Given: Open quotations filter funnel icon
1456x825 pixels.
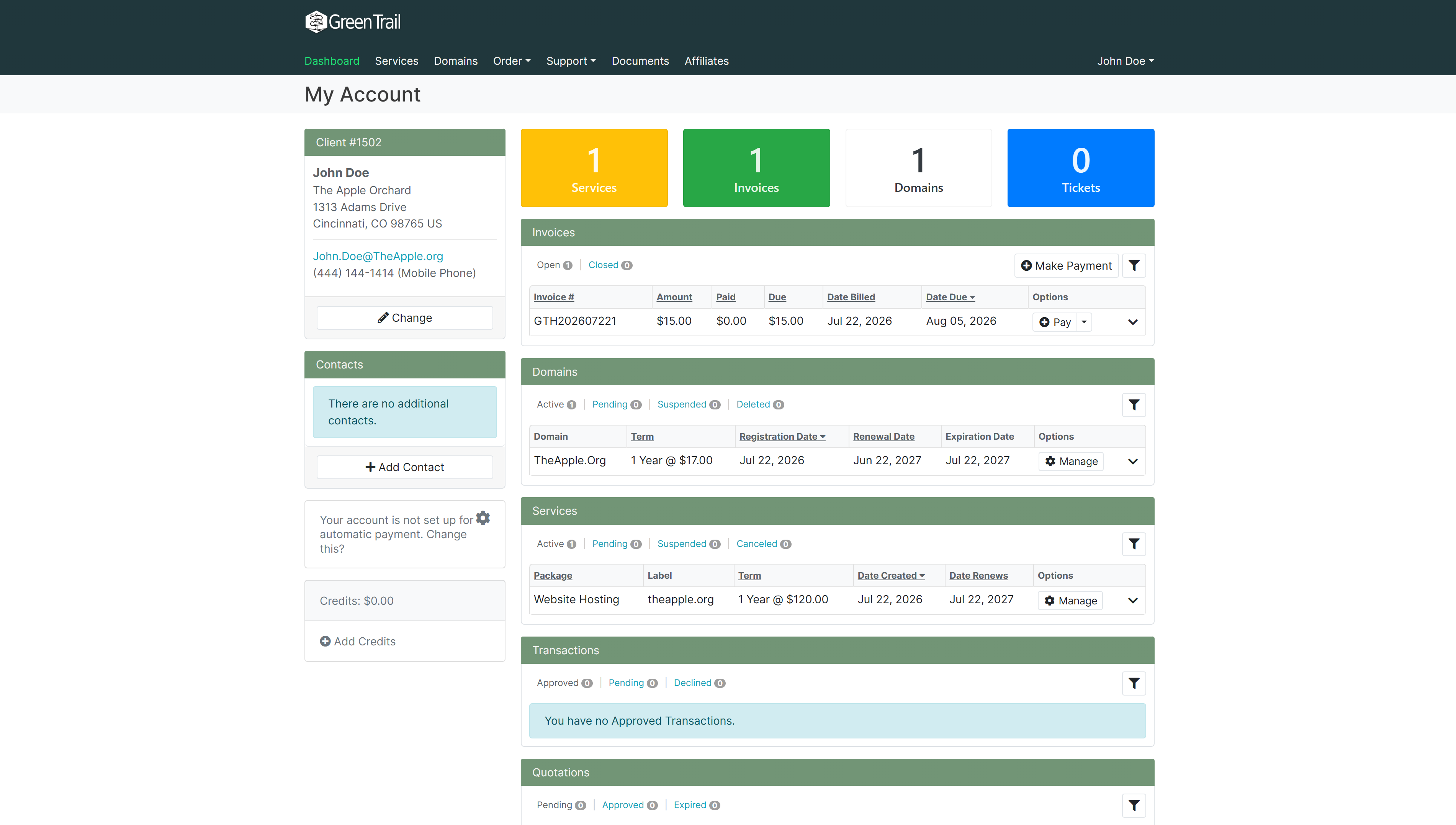Looking at the screenshot, I should [x=1134, y=805].
